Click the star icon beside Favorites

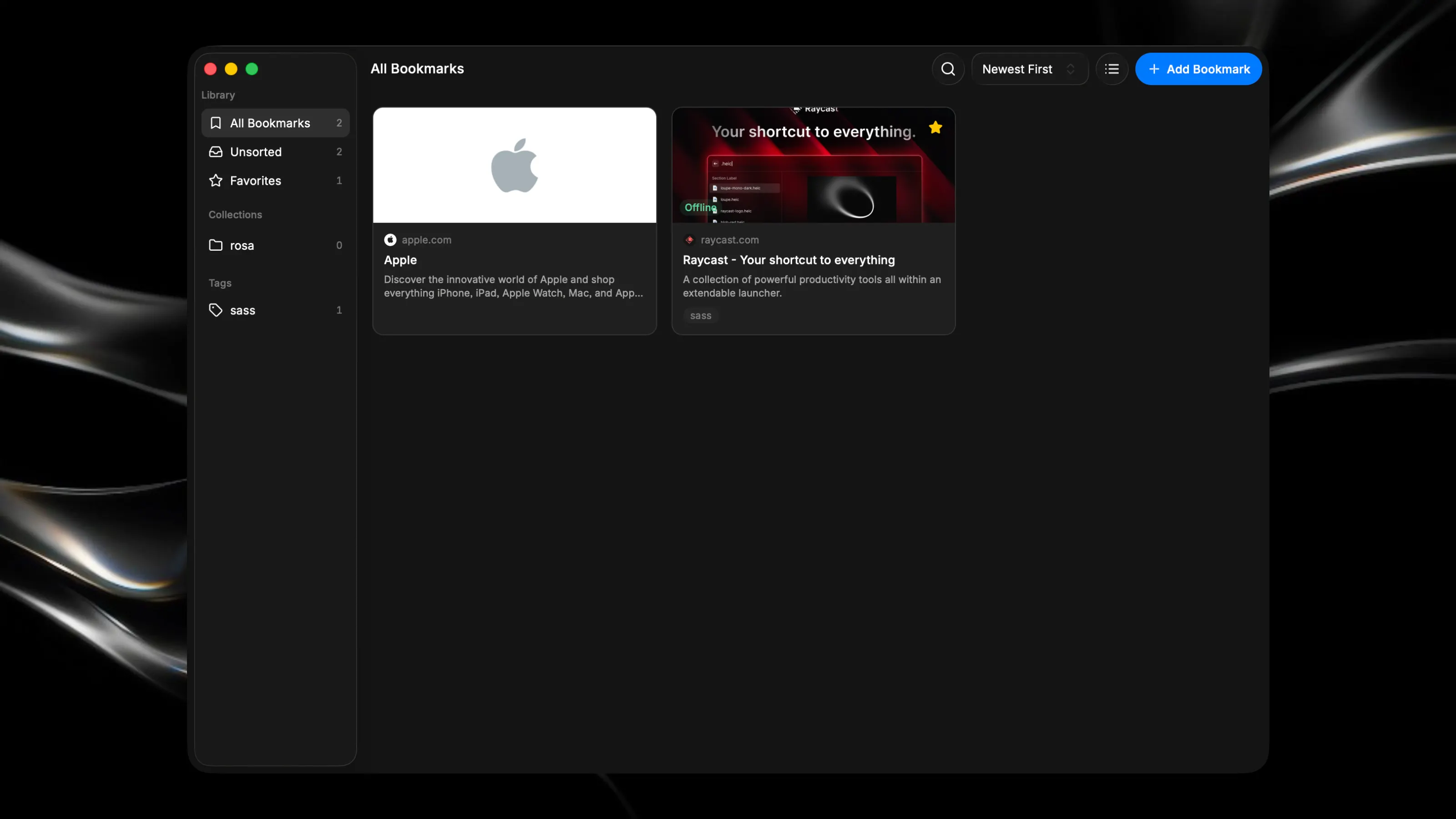(215, 181)
